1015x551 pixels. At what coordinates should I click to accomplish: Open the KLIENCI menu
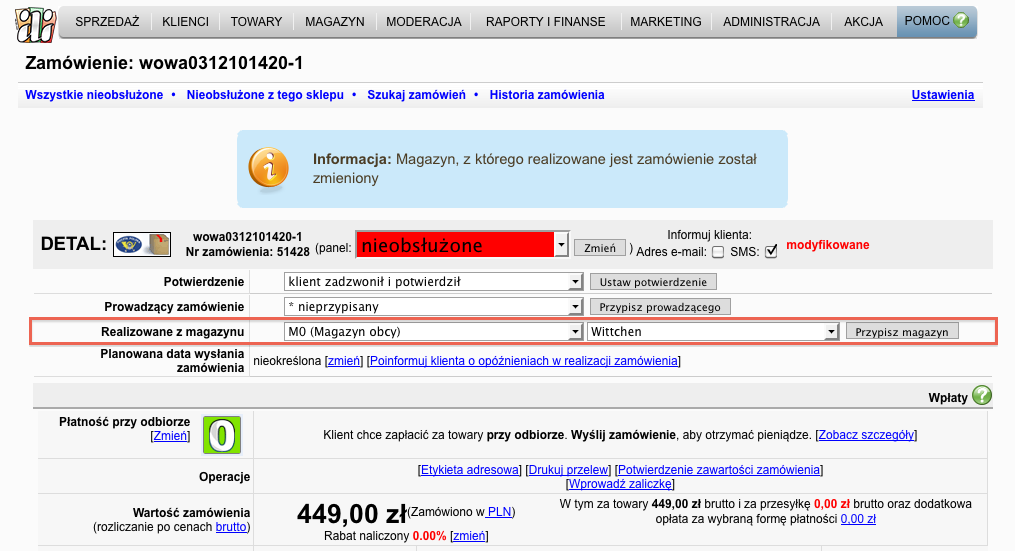coord(186,21)
